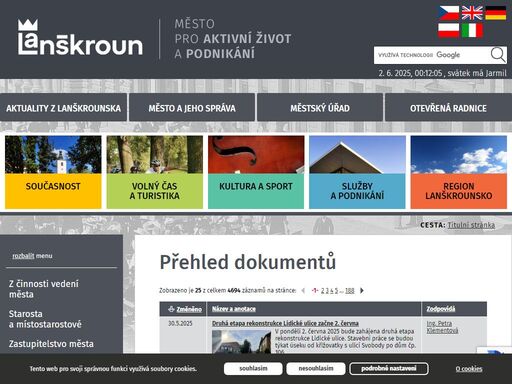
Task: Switch language to Czech flag
Action: pos(449,13)
